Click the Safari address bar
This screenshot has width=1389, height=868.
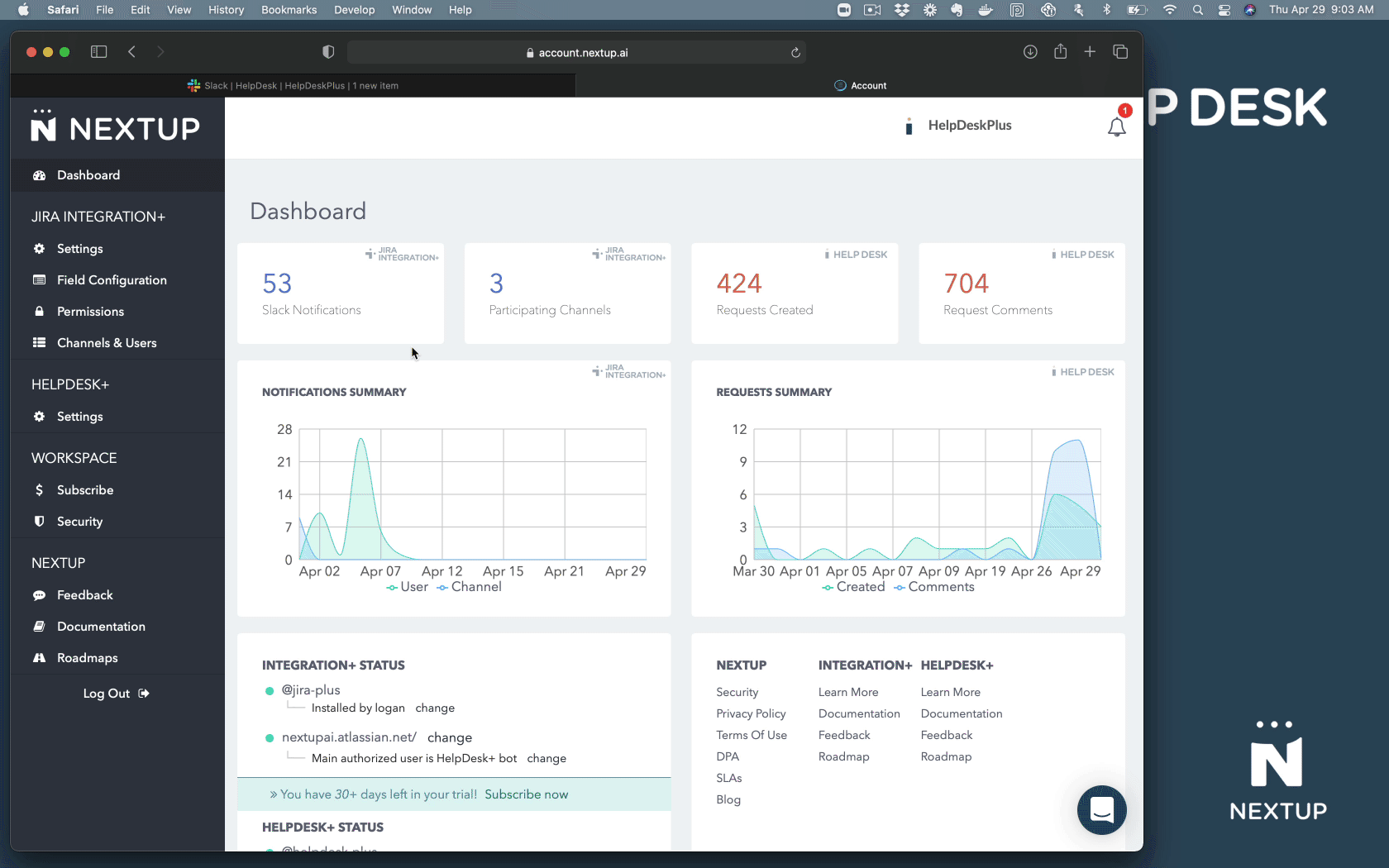pyautogui.click(x=576, y=53)
